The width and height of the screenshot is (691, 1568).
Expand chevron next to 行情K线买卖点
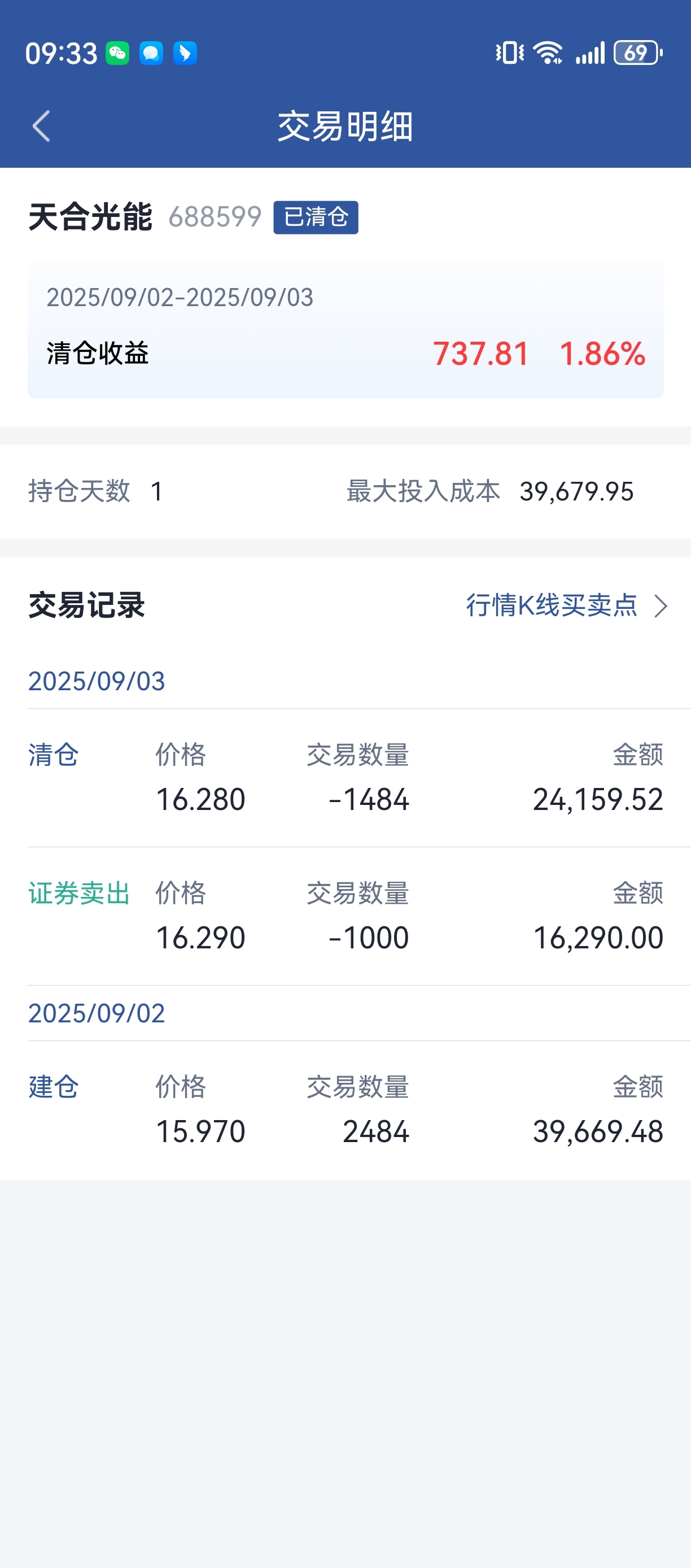pos(661,606)
